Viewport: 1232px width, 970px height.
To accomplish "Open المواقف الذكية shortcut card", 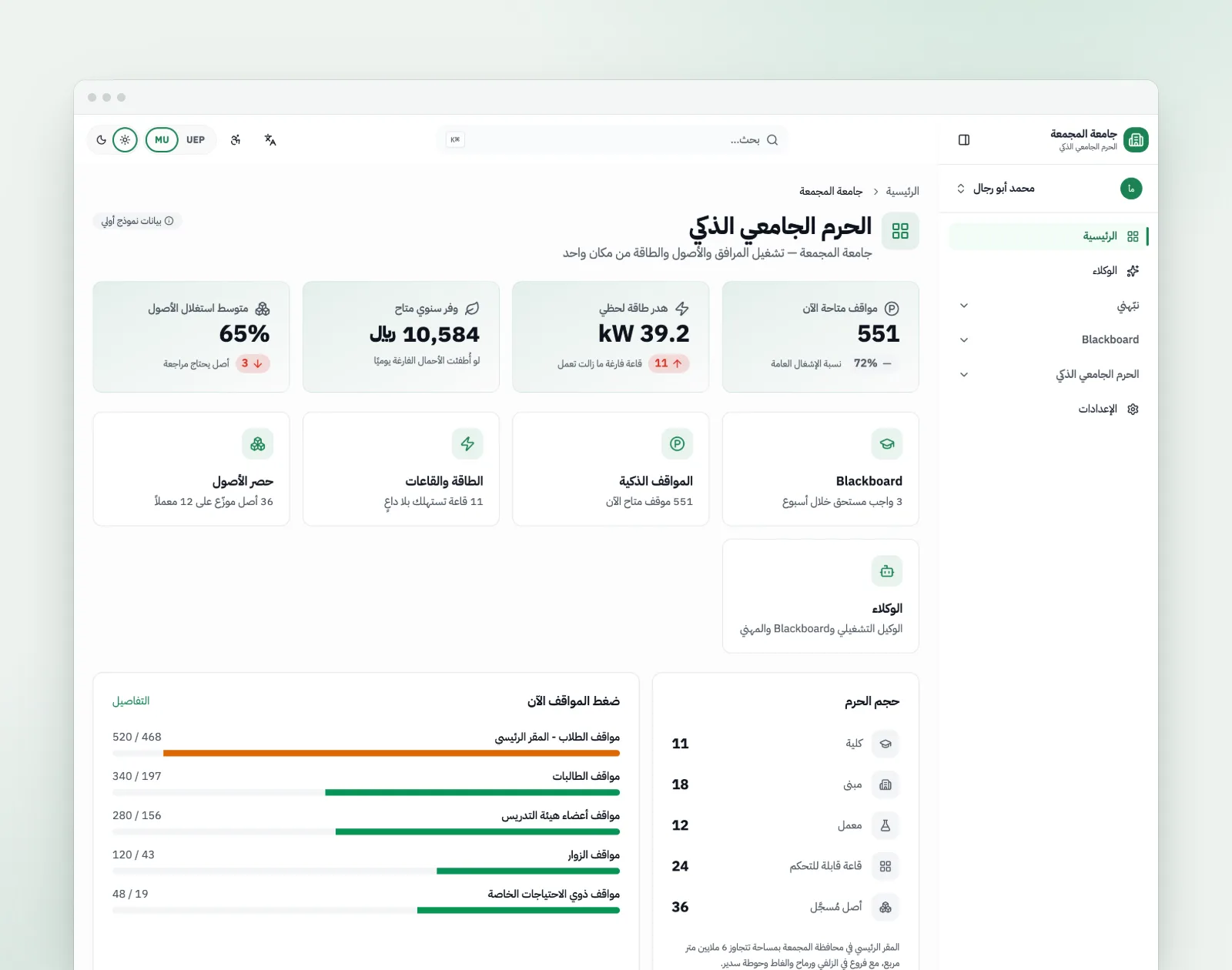I will click(611, 469).
